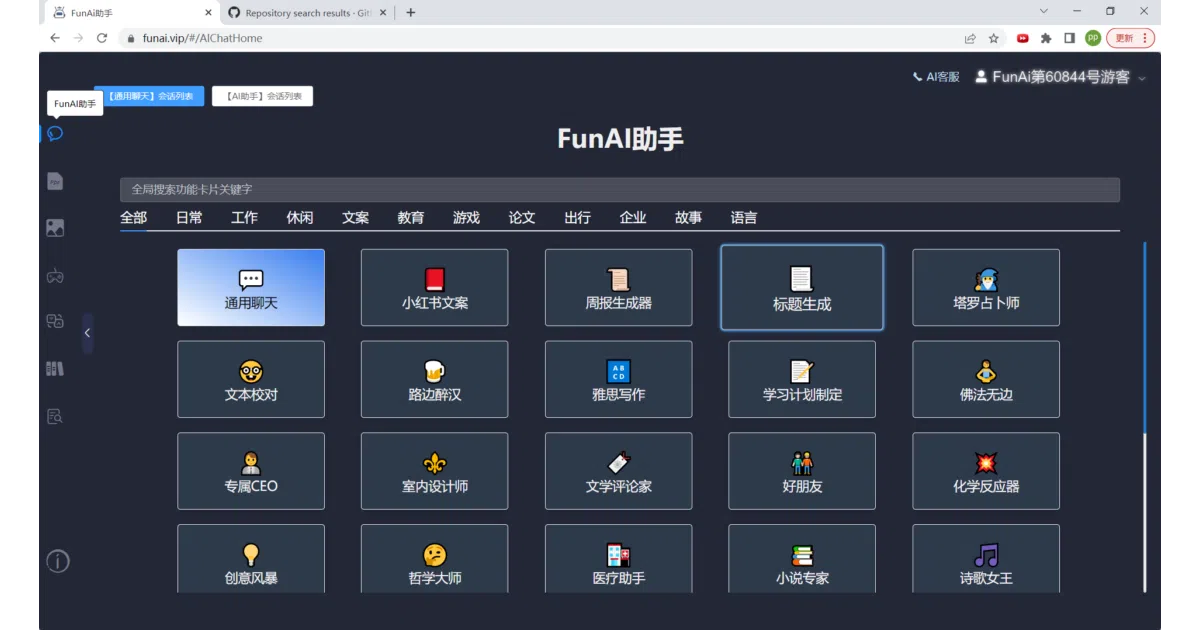Select the 游戏 category tab
Viewport: 1200px width, 630px height.
coord(466,217)
